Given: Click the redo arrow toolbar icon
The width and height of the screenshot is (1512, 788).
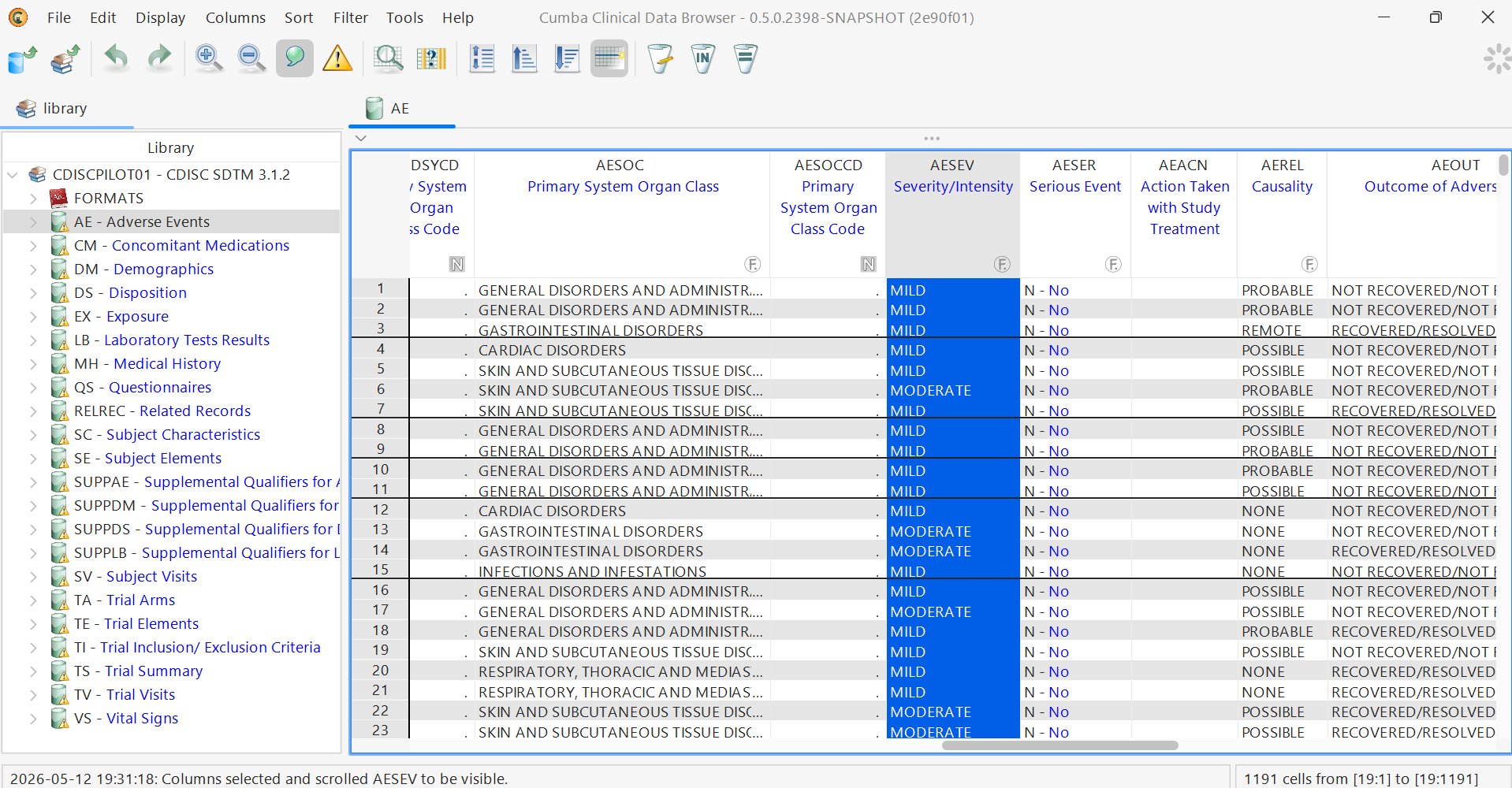Looking at the screenshot, I should coord(160,58).
